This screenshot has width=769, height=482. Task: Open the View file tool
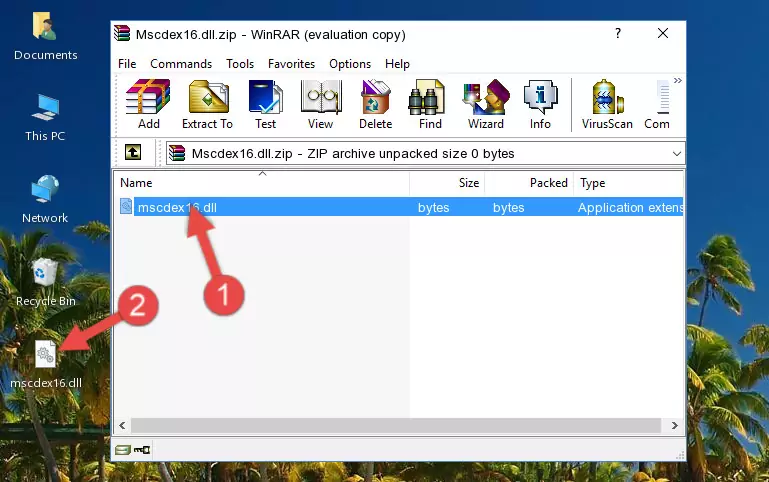click(321, 104)
